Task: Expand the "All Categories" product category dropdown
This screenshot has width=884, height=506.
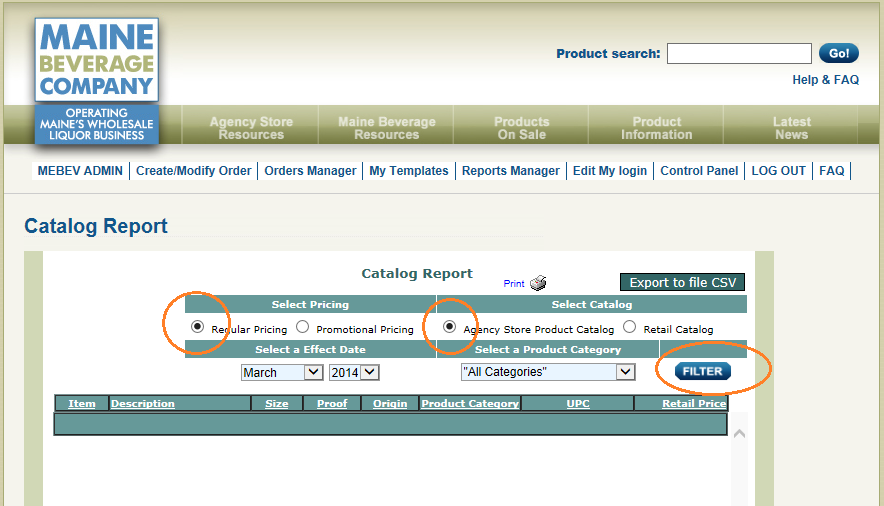Action: [x=548, y=372]
